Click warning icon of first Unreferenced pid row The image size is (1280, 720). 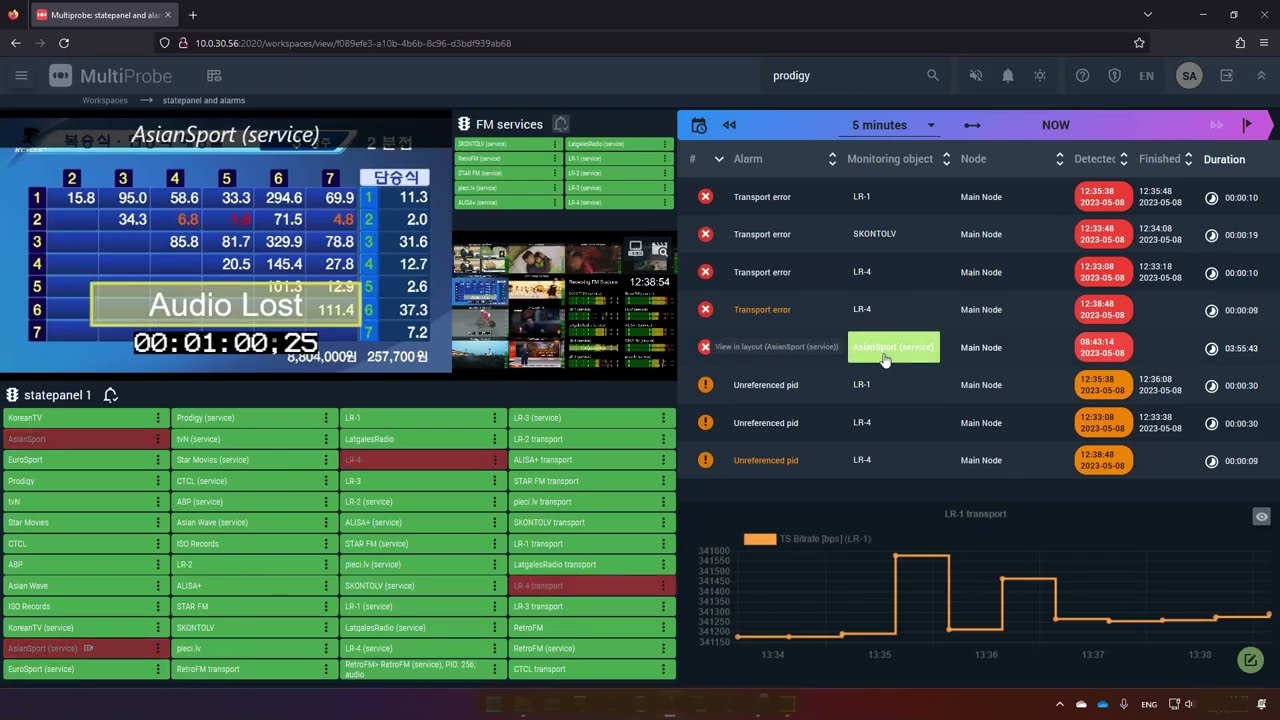(x=706, y=385)
